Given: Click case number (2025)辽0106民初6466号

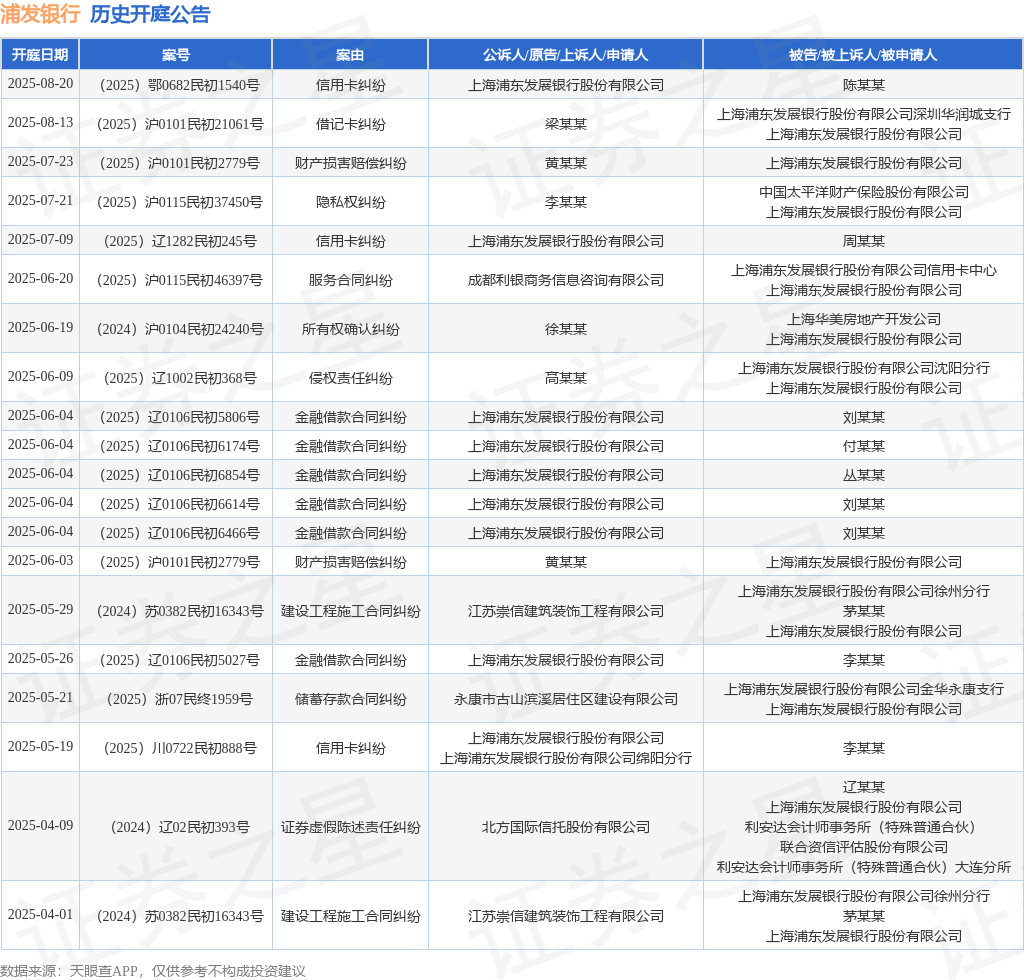Looking at the screenshot, I should tap(176, 533).
